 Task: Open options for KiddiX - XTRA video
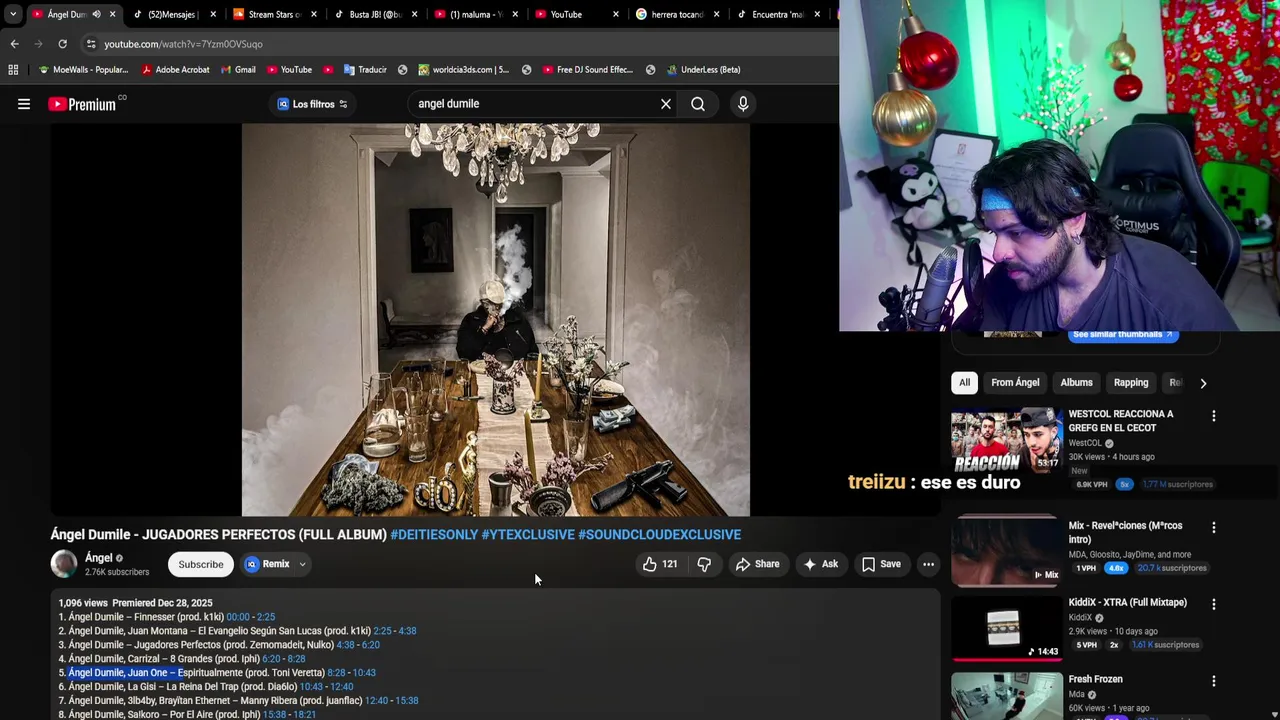[1214, 604]
